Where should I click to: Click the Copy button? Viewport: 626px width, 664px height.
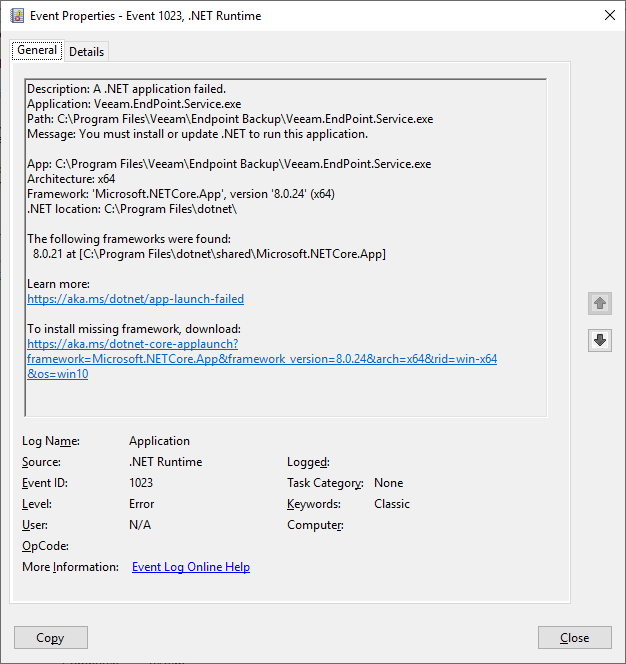point(51,638)
